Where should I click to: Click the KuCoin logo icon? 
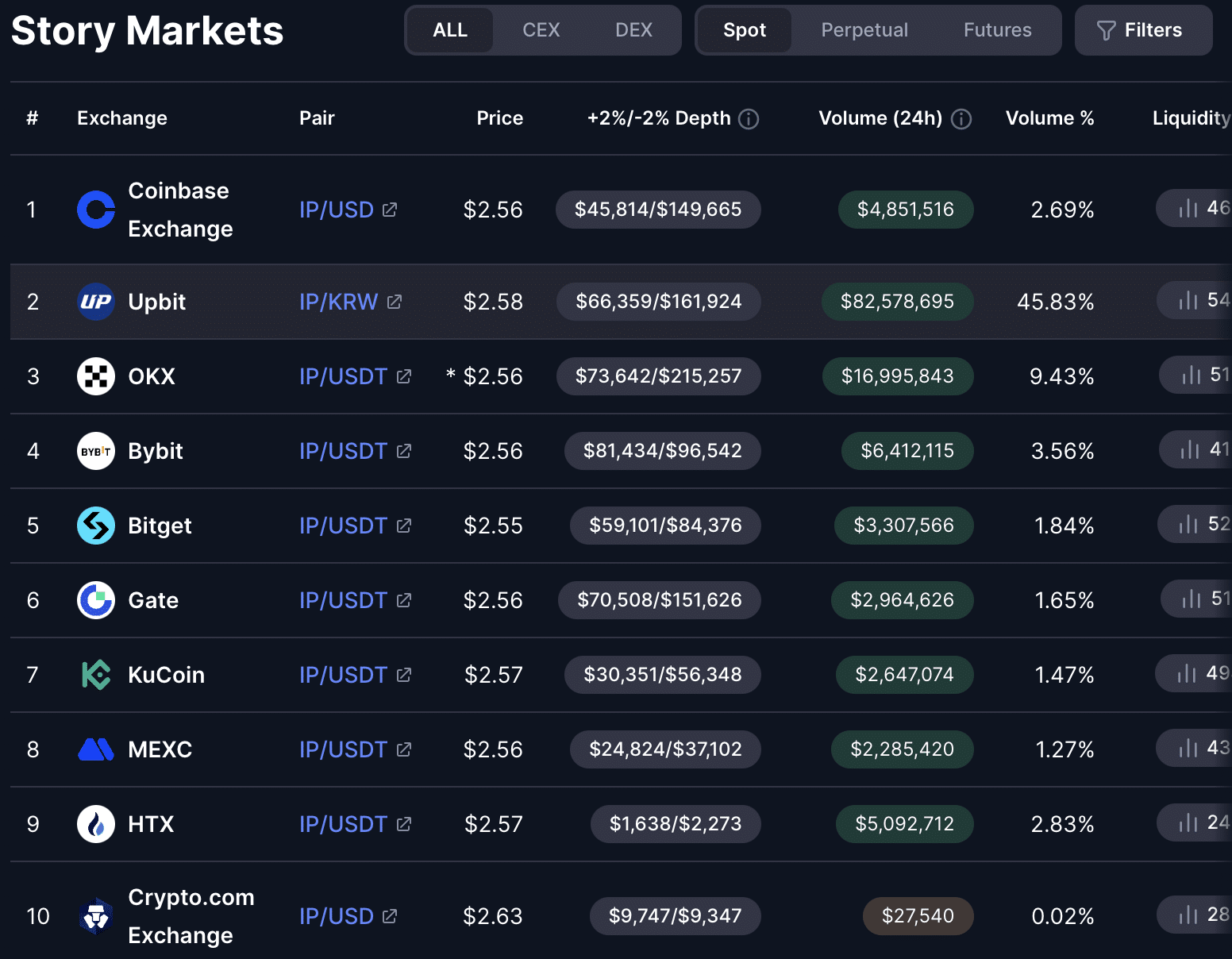click(96, 675)
